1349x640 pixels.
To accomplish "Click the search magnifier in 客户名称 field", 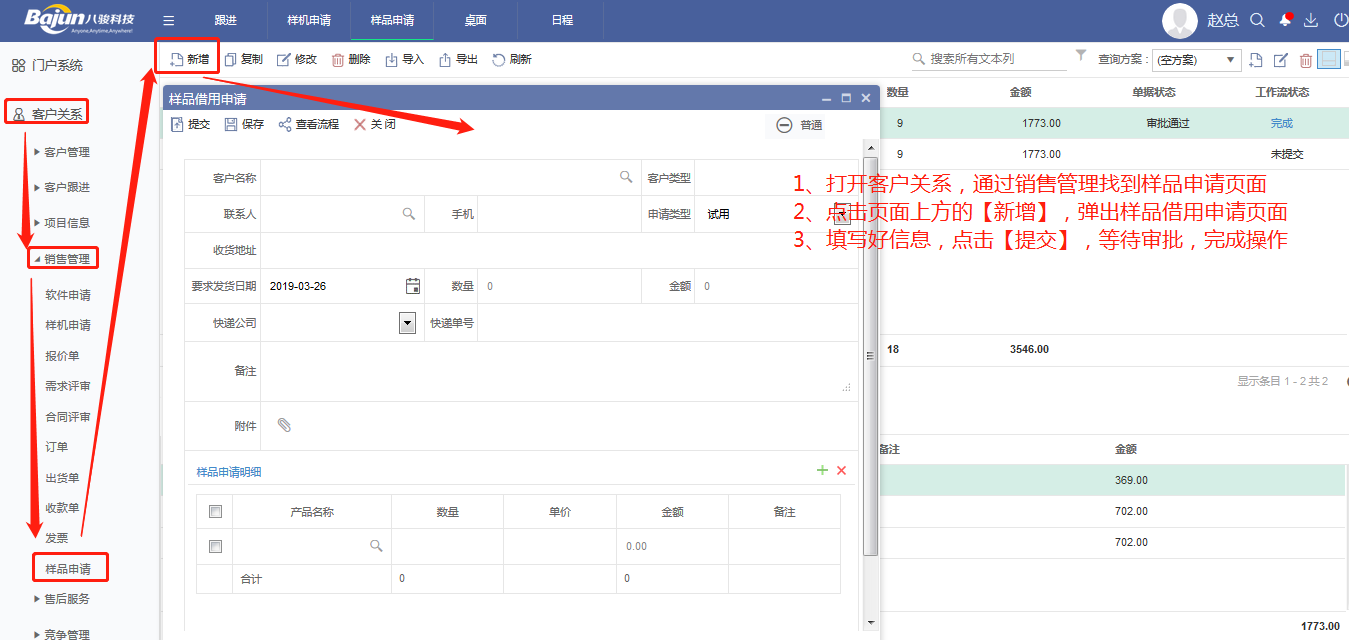I will 626,177.
